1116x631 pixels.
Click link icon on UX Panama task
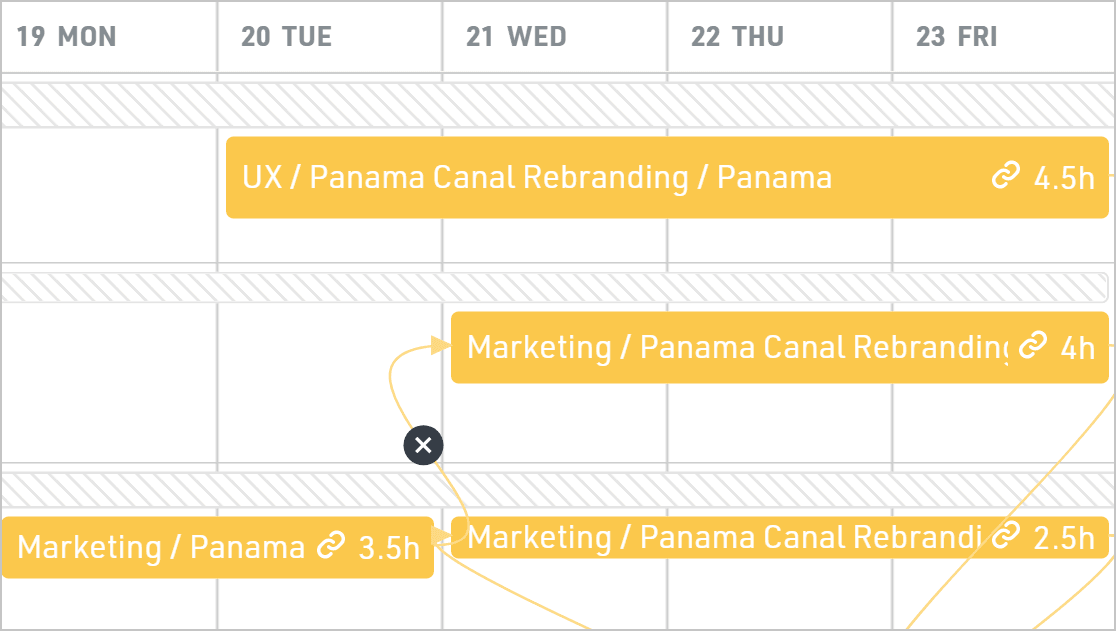(x=1004, y=178)
